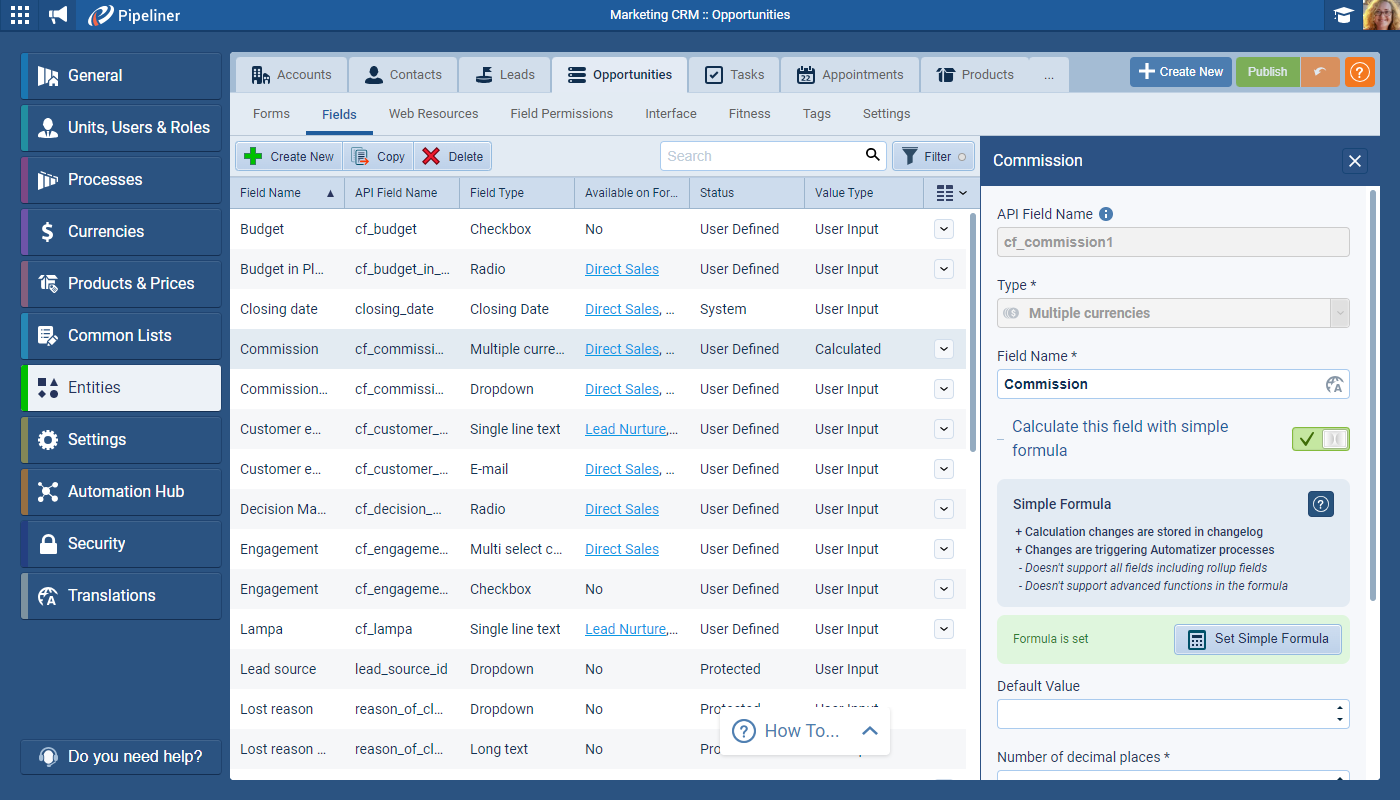Click the Set Simple Formula button
The width and height of the screenshot is (1400, 800).
(x=1257, y=639)
